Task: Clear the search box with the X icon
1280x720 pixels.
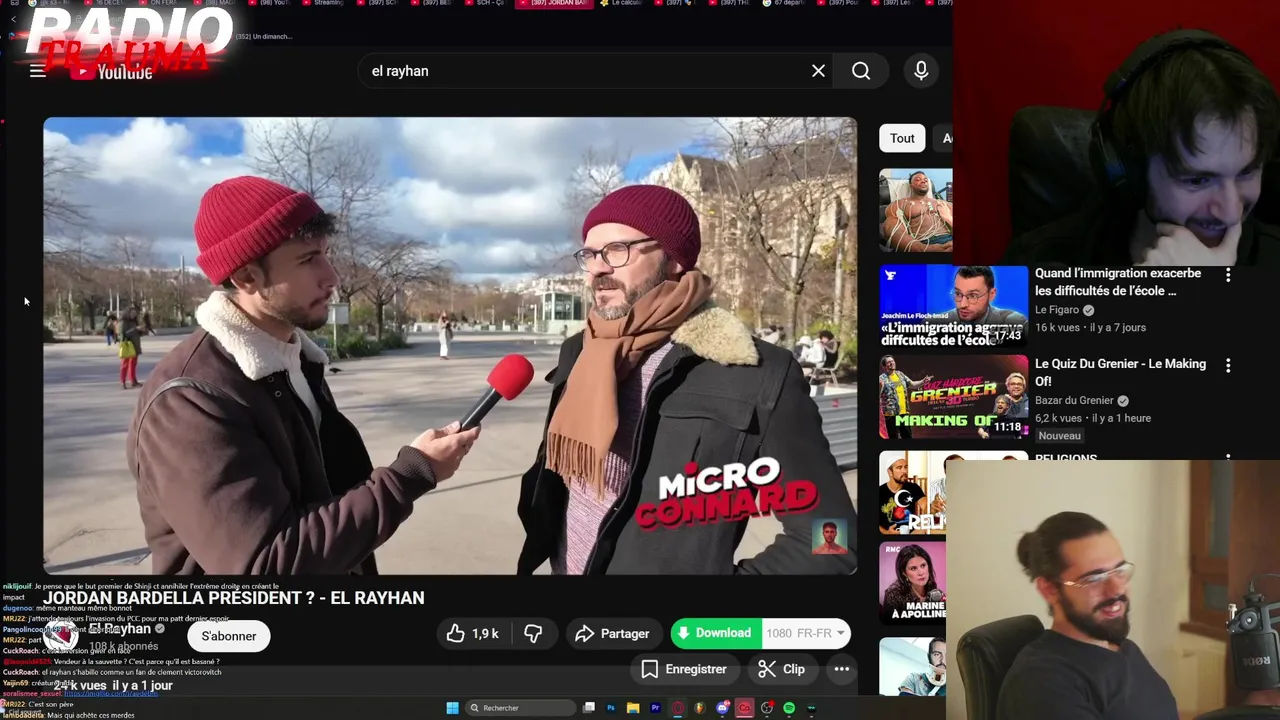Action: pyautogui.click(x=818, y=71)
